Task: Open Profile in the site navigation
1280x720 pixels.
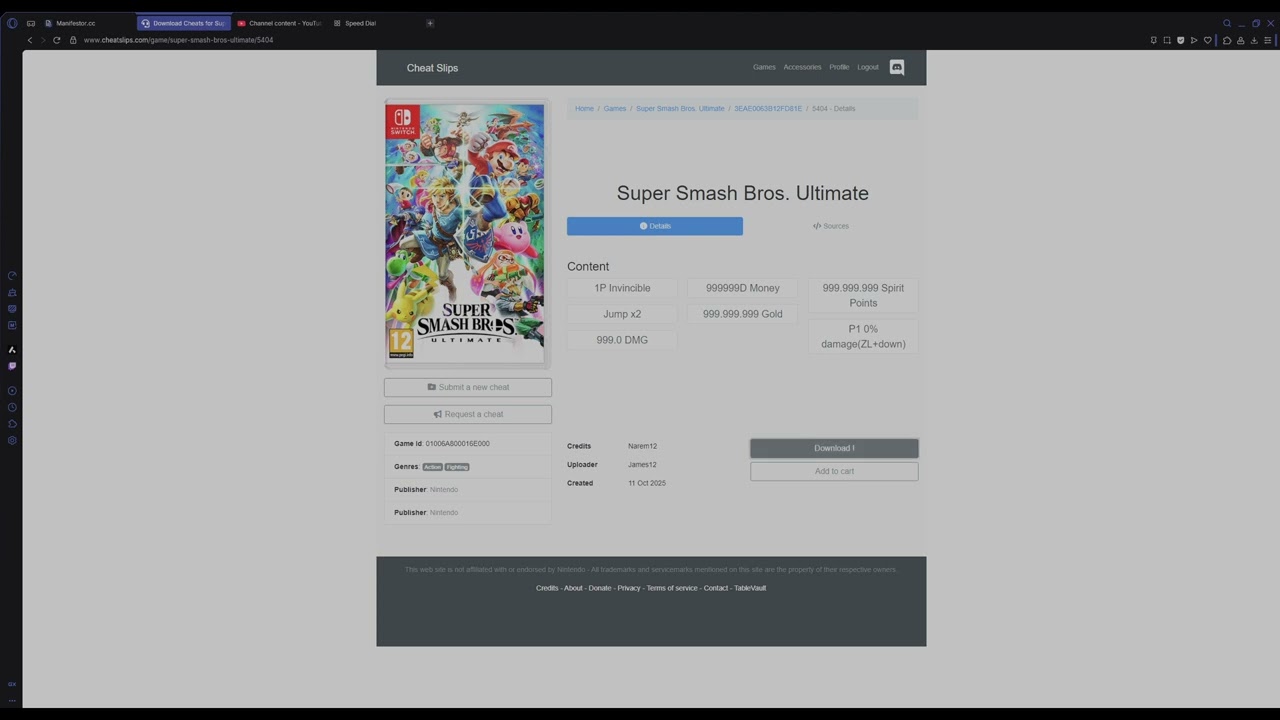Action: 839,67
